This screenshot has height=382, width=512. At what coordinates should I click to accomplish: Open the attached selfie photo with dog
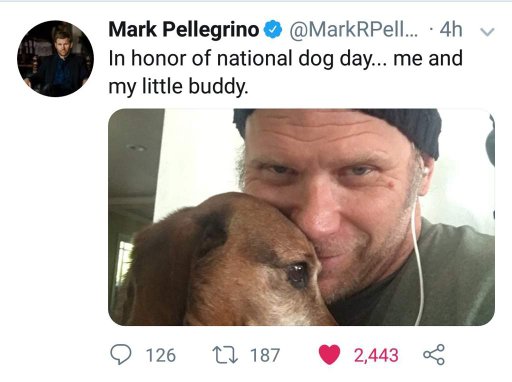pyautogui.click(x=301, y=217)
